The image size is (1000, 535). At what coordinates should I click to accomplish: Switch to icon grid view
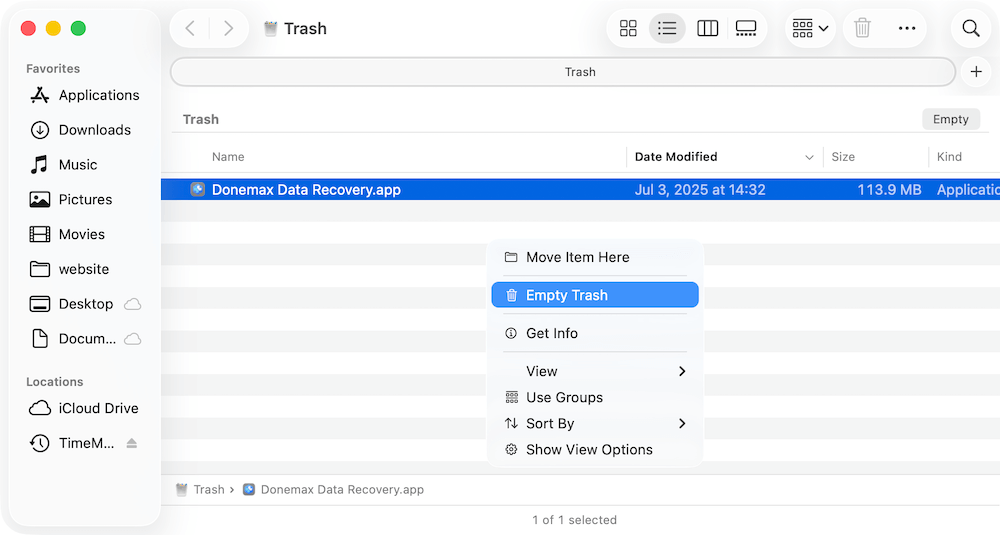[628, 28]
